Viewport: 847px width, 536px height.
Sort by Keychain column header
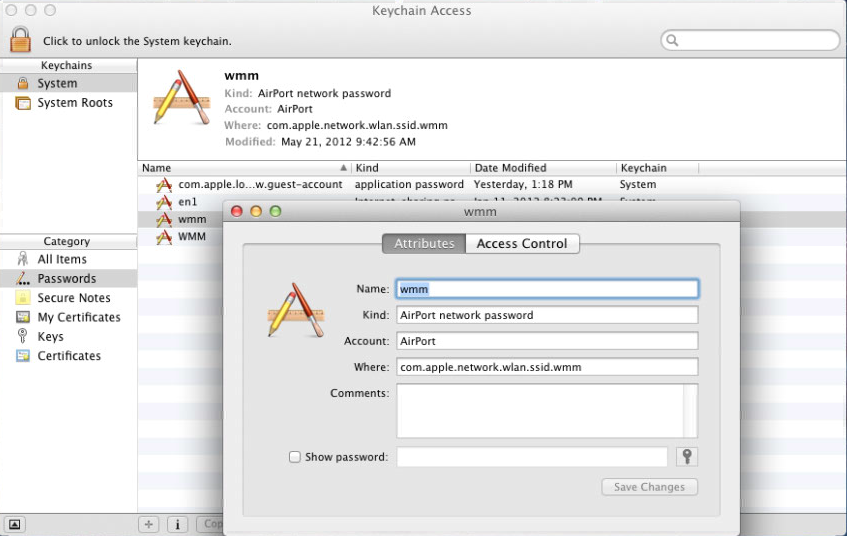click(657, 168)
